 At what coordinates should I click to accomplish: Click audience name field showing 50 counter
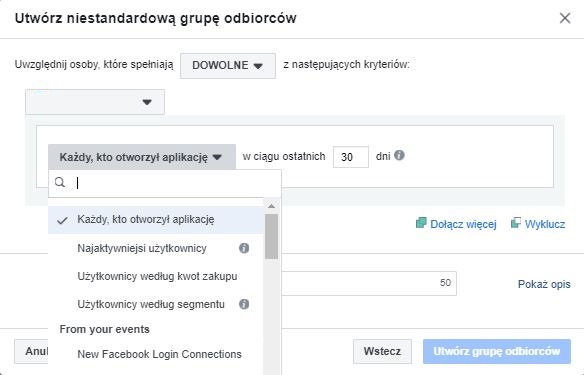(369, 283)
